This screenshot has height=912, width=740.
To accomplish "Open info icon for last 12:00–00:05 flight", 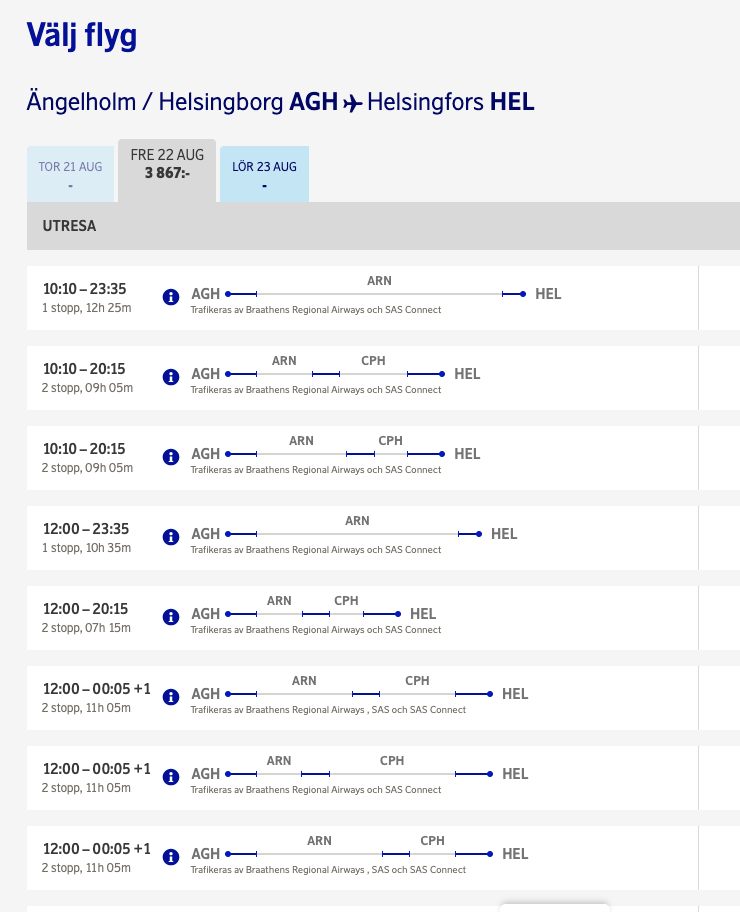I will click(x=170, y=856).
